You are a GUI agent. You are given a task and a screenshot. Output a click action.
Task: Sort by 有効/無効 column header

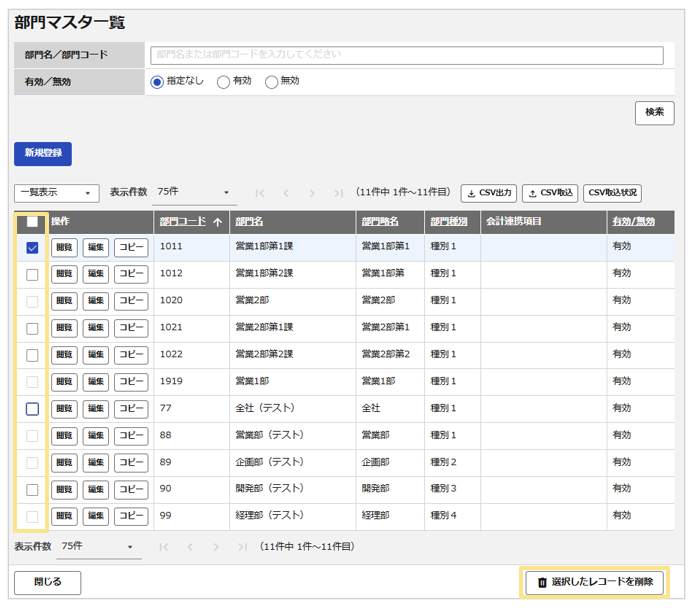coord(633,222)
